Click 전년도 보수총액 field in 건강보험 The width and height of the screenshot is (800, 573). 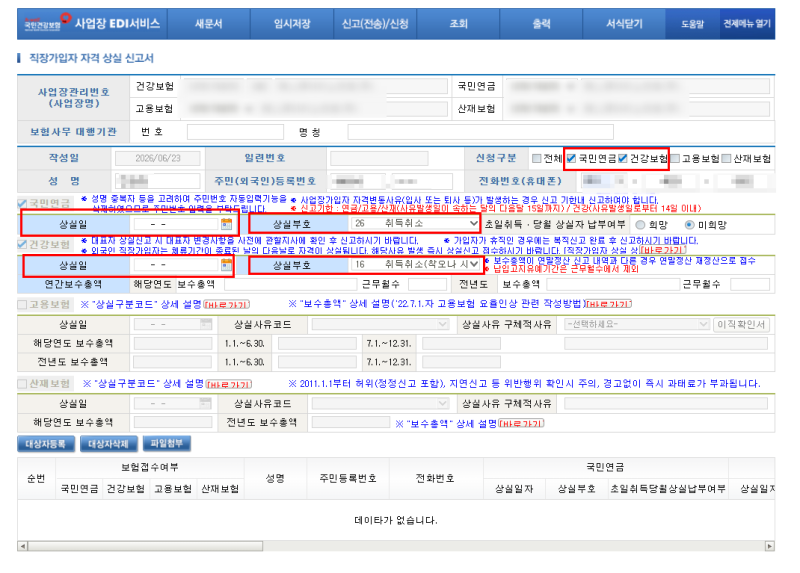click(x=613, y=284)
